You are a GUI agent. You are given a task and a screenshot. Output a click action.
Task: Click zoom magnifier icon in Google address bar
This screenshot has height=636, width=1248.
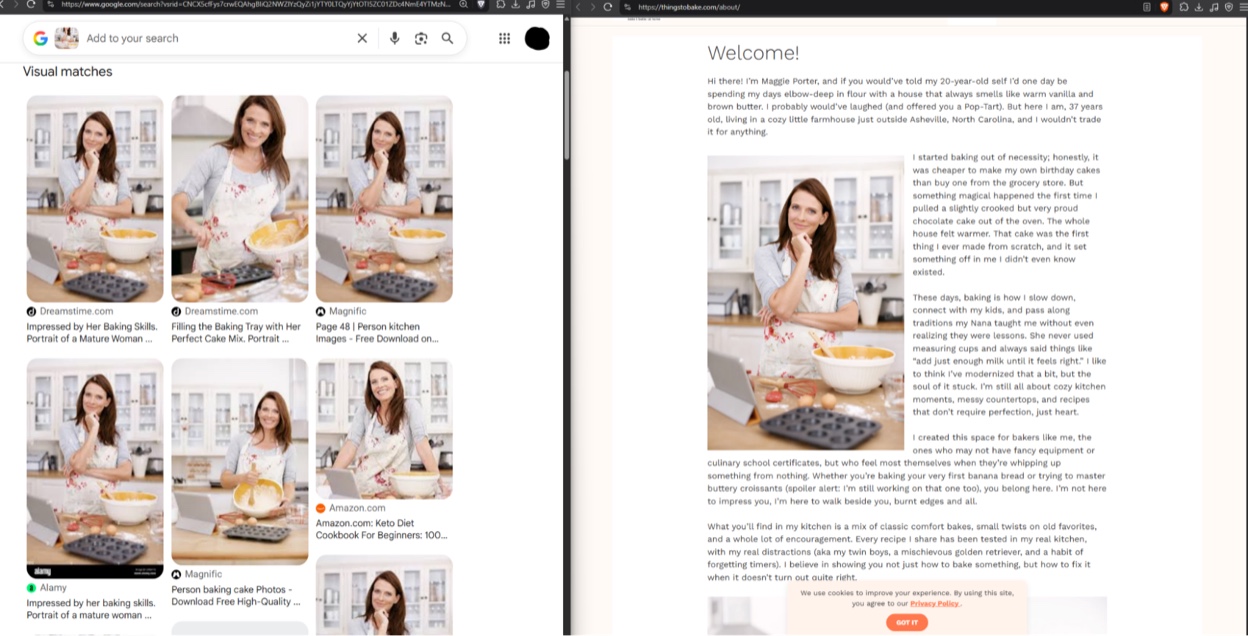coord(464,5)
